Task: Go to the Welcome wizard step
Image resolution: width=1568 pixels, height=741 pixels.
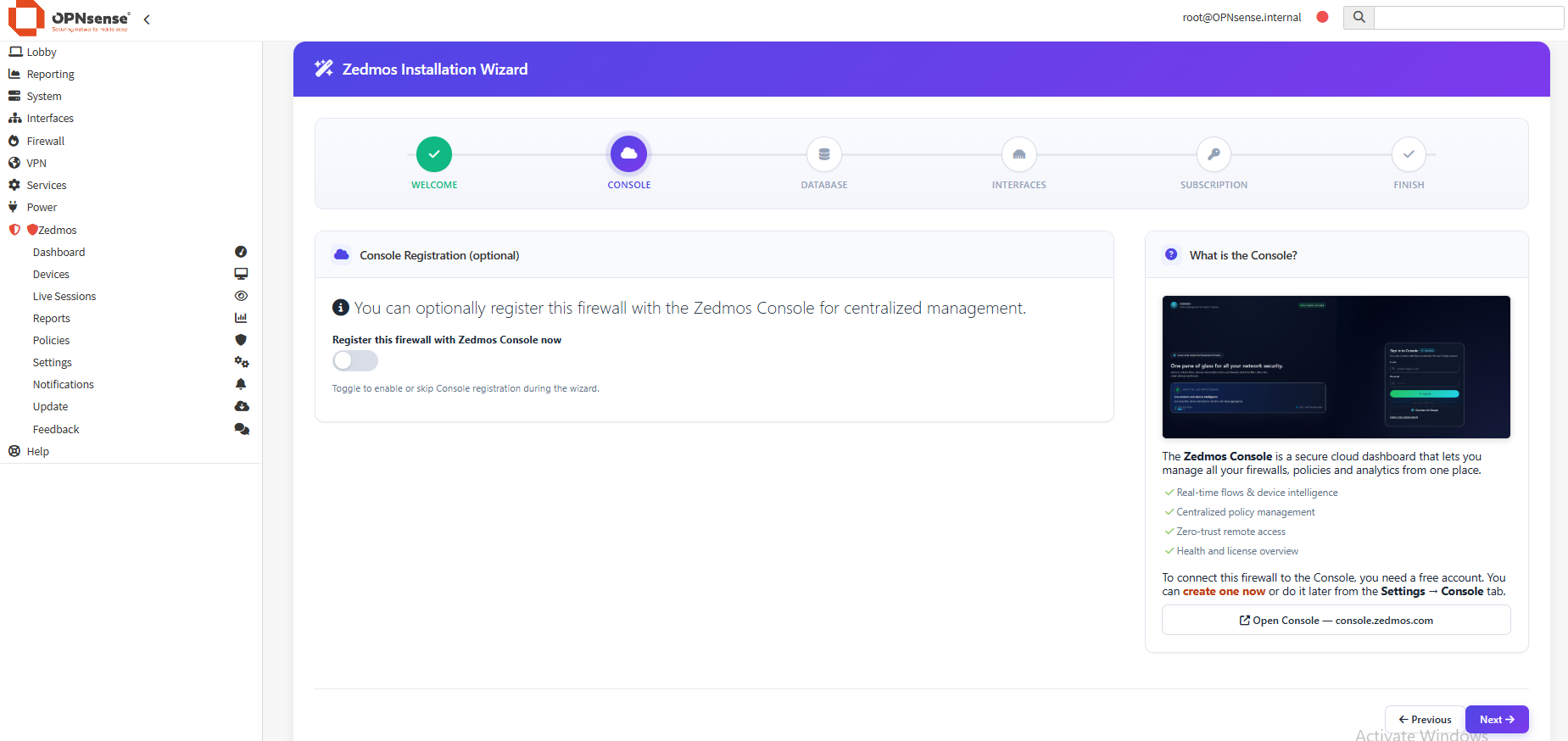Action: click(434, 154)
